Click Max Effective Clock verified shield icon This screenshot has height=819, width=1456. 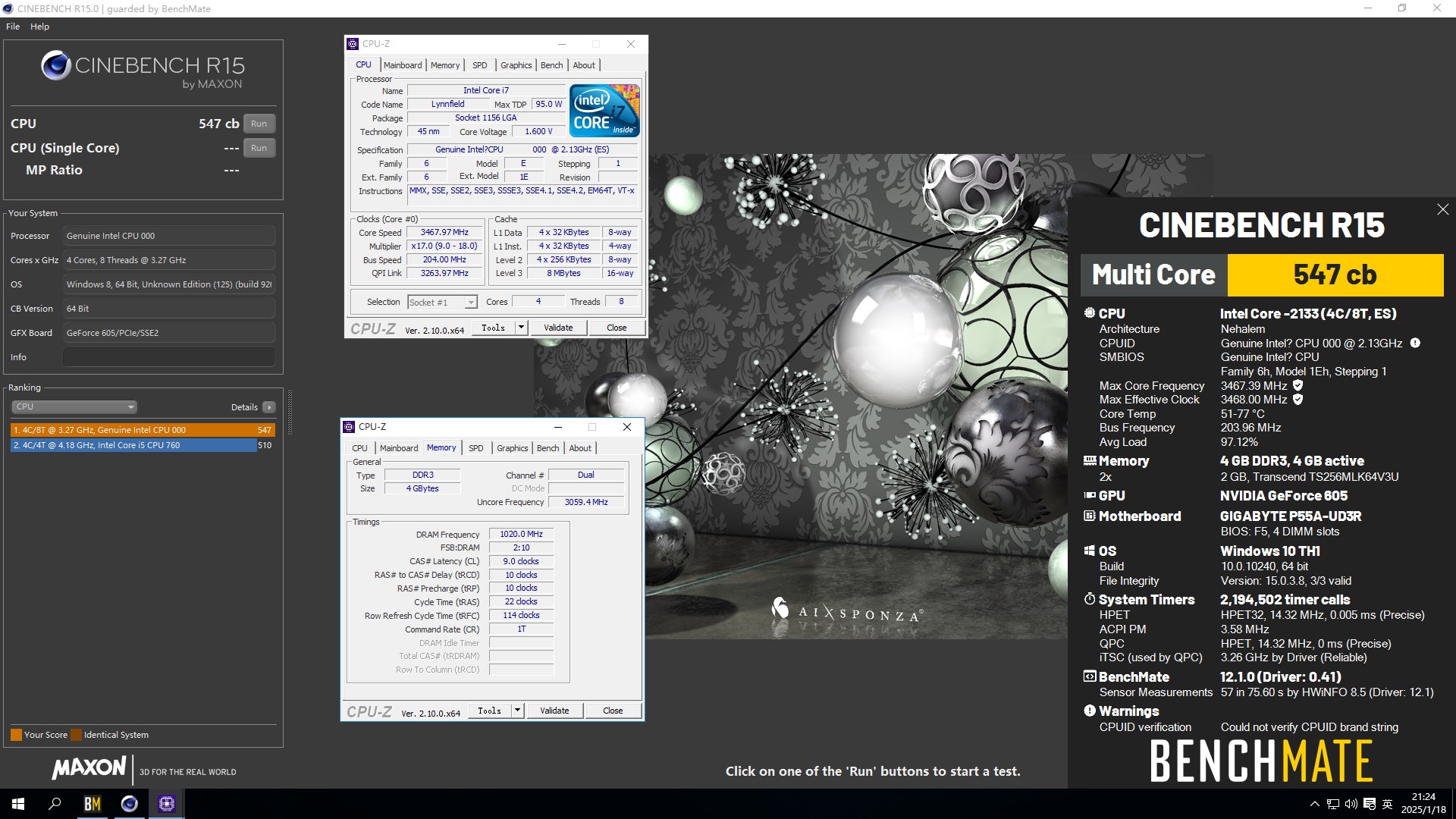[1298, 399]
